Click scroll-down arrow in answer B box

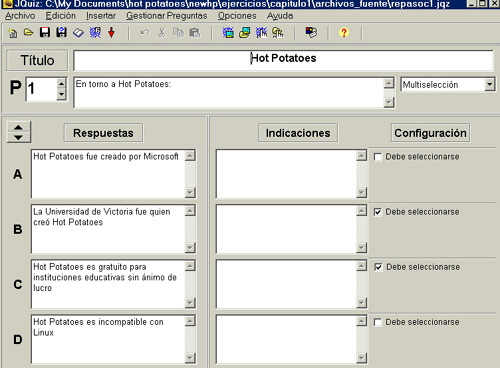click(x=190, y=248)
